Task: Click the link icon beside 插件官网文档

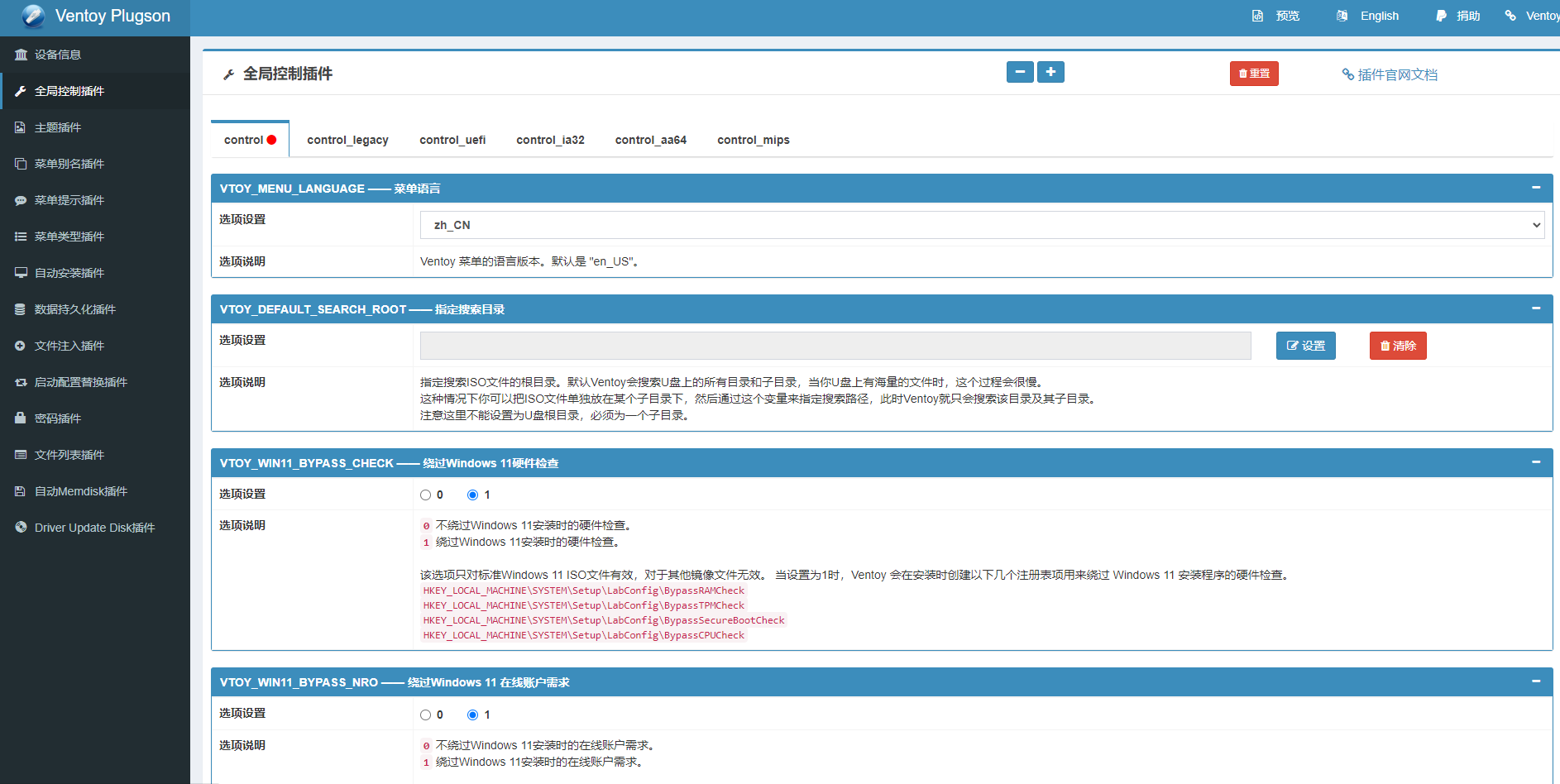Action: point(1348,74)
